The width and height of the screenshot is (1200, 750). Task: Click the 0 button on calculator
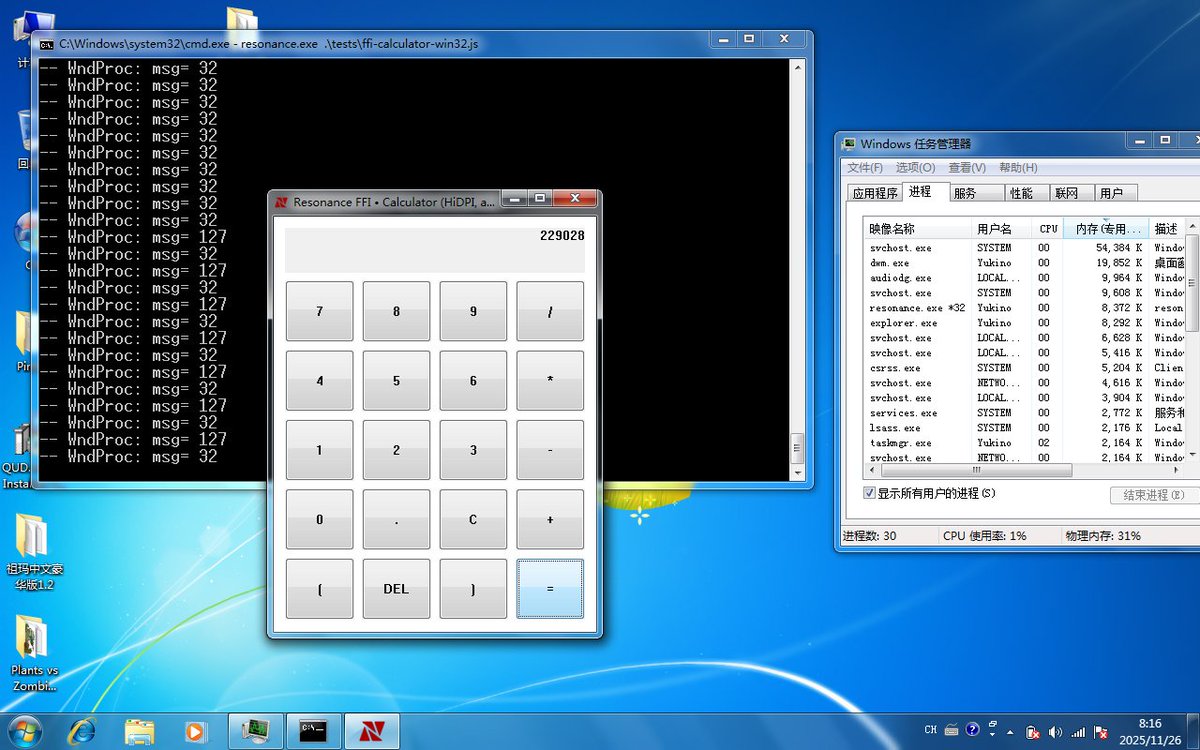[x=319, y=520]
